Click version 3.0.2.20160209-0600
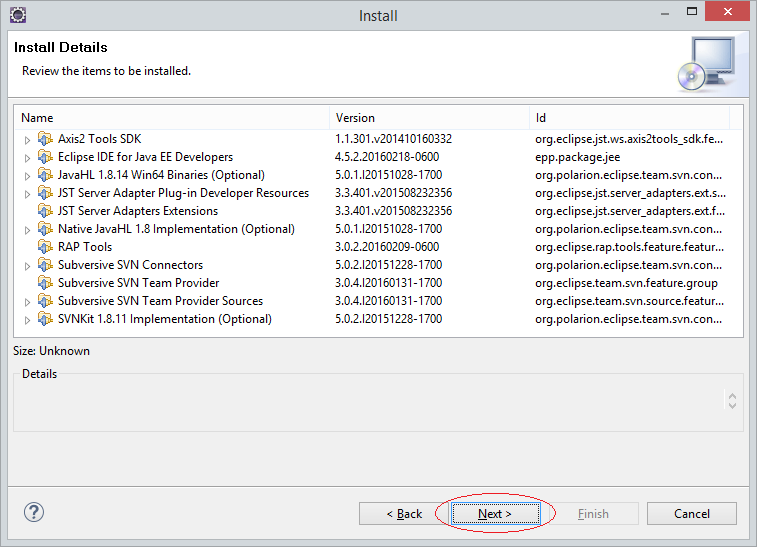The height and width of the screenshot is (547, 757). (387, 247)
